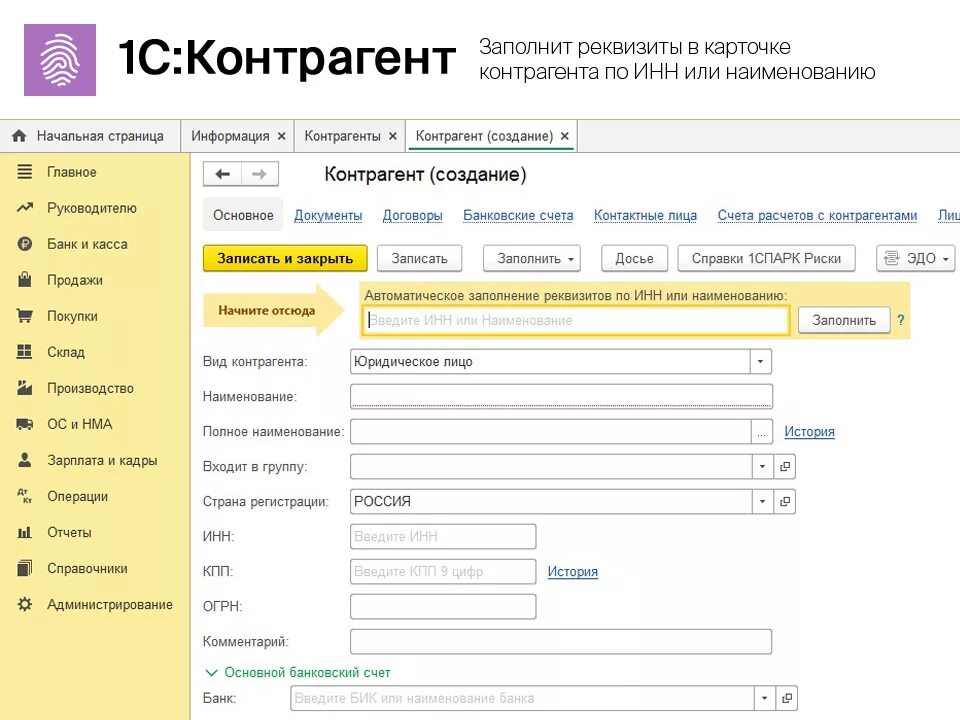
Task: Open the Операции Дт/Кт icon
Action: 24,496
